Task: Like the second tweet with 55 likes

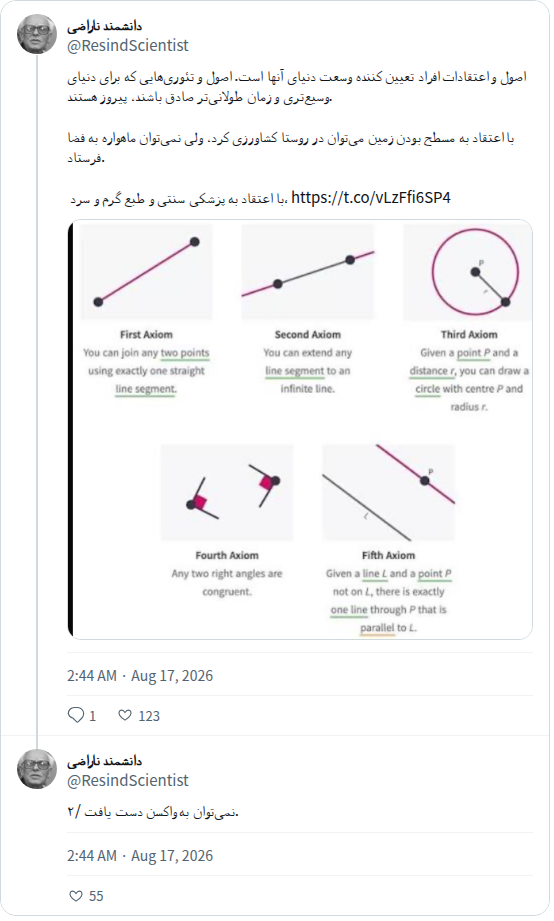Action: [76, 895]
